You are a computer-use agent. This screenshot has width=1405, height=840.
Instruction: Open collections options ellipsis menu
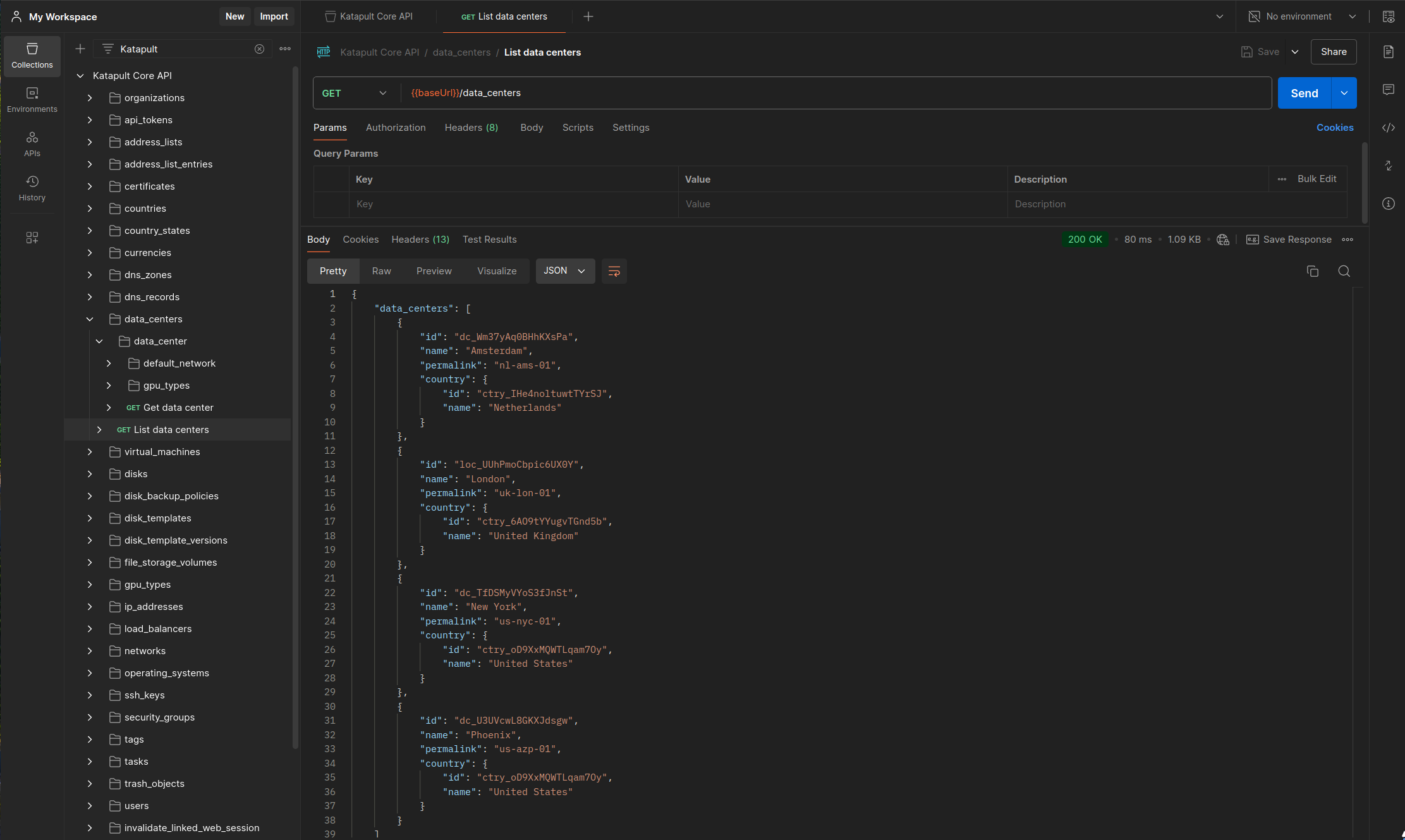pos(285,49)
